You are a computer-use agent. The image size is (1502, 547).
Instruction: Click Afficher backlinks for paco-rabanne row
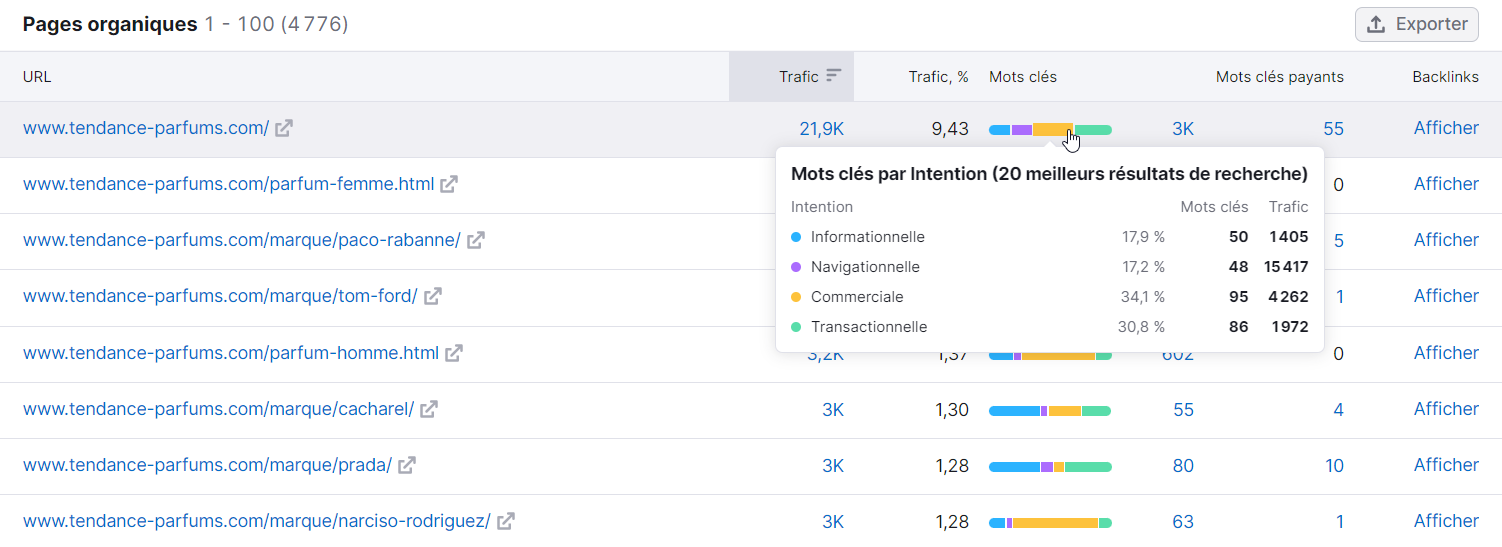pos(1446,240)
